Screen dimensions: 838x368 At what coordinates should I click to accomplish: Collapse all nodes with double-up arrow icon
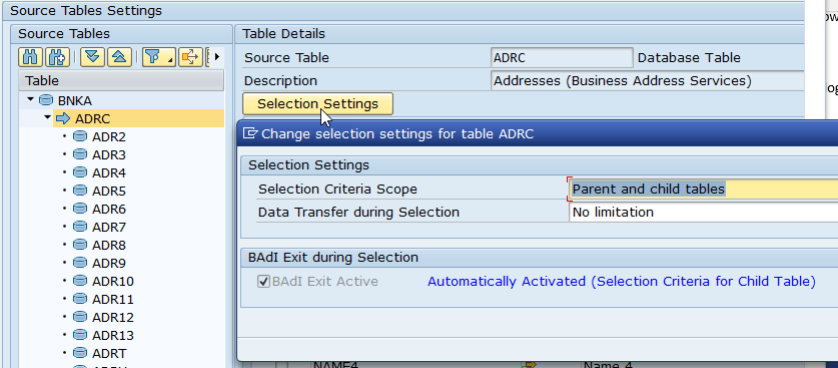click(x=119, y=57)
